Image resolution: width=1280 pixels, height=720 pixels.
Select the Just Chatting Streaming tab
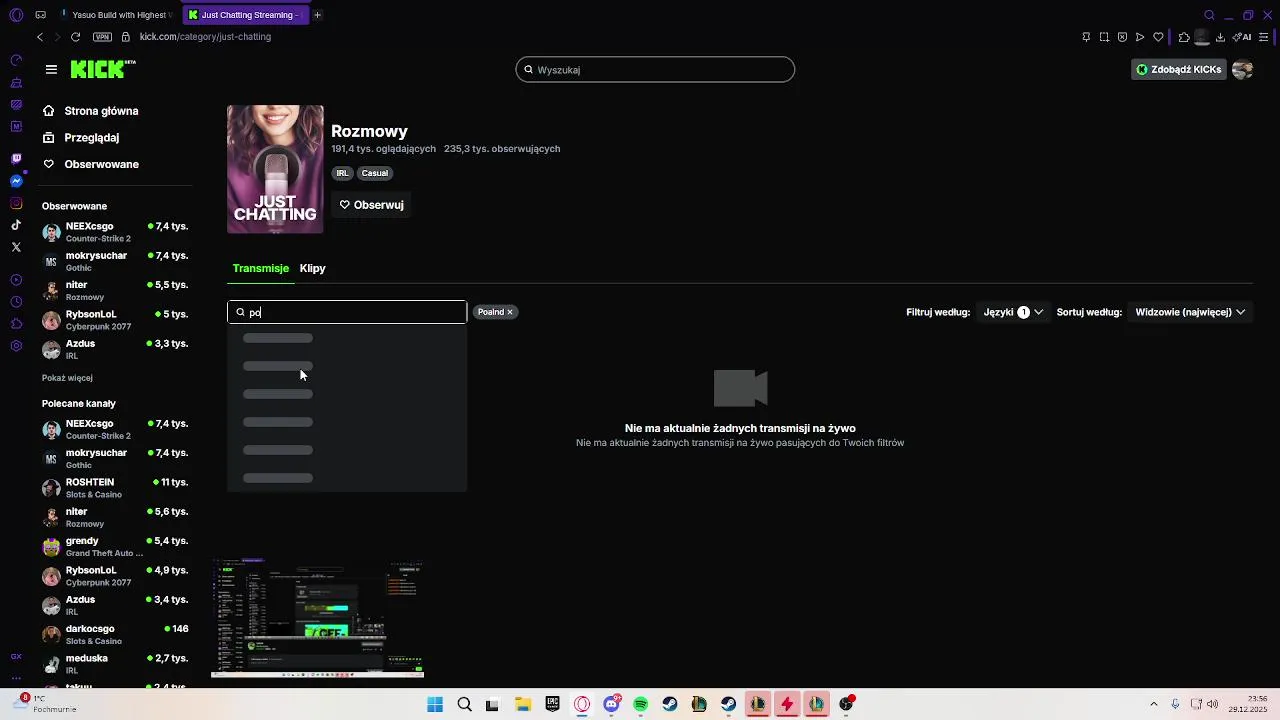[x=246, y=15]
